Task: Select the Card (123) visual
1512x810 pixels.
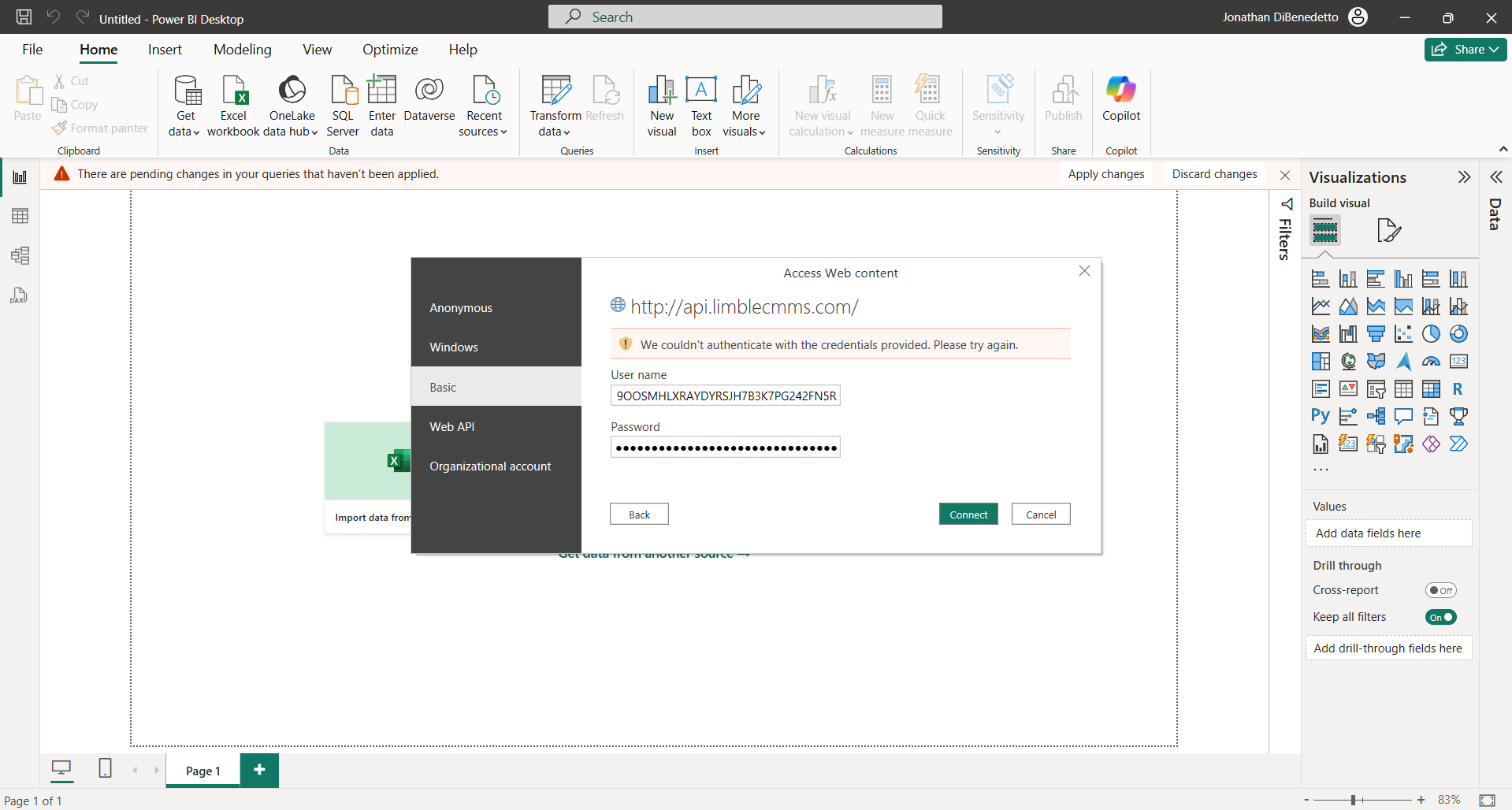Action: [1458, 362]
